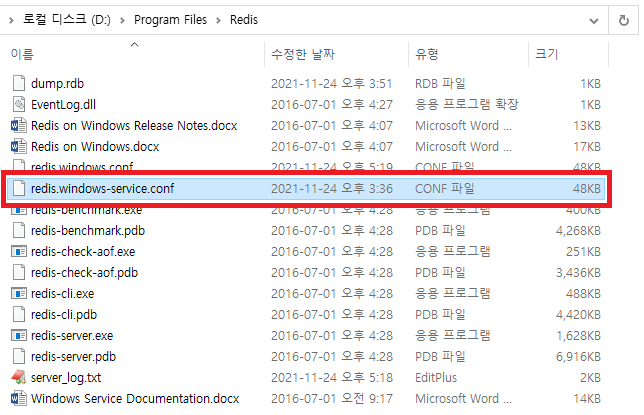644x415 pixels.
Task: Select redis-check-aof.pdb file name
Action: (85, 272)
